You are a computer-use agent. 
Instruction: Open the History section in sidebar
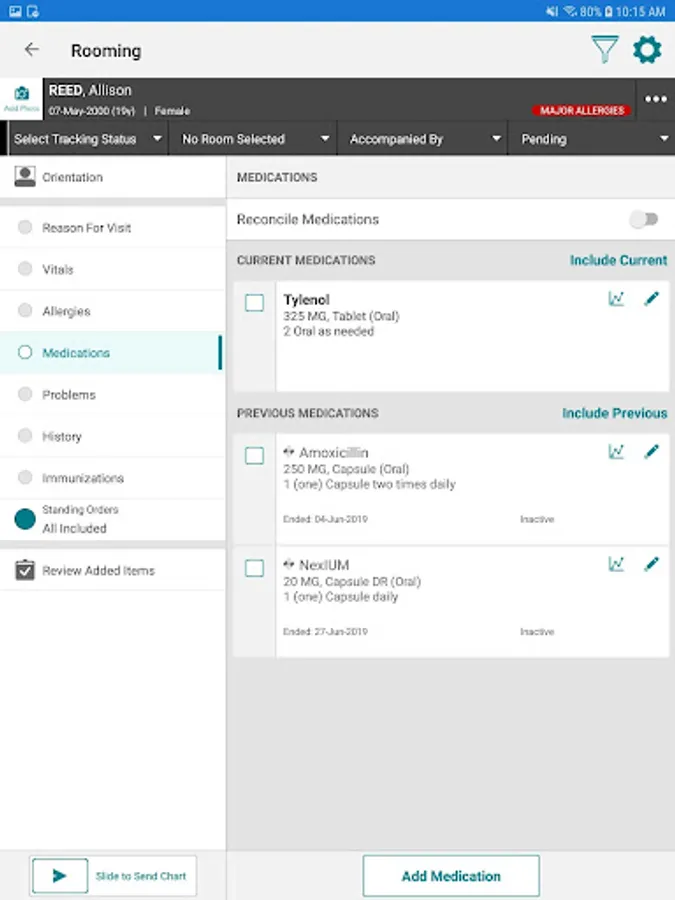112,436
